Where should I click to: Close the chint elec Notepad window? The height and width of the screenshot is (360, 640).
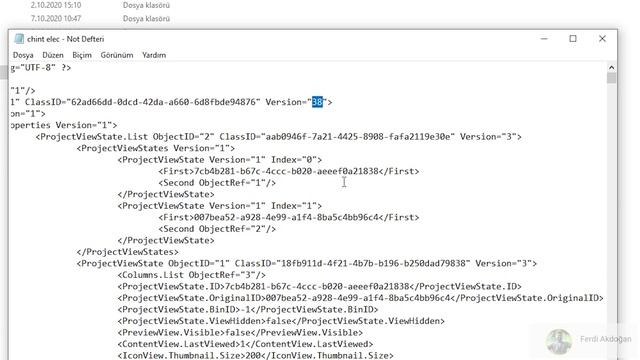point(602,38)
